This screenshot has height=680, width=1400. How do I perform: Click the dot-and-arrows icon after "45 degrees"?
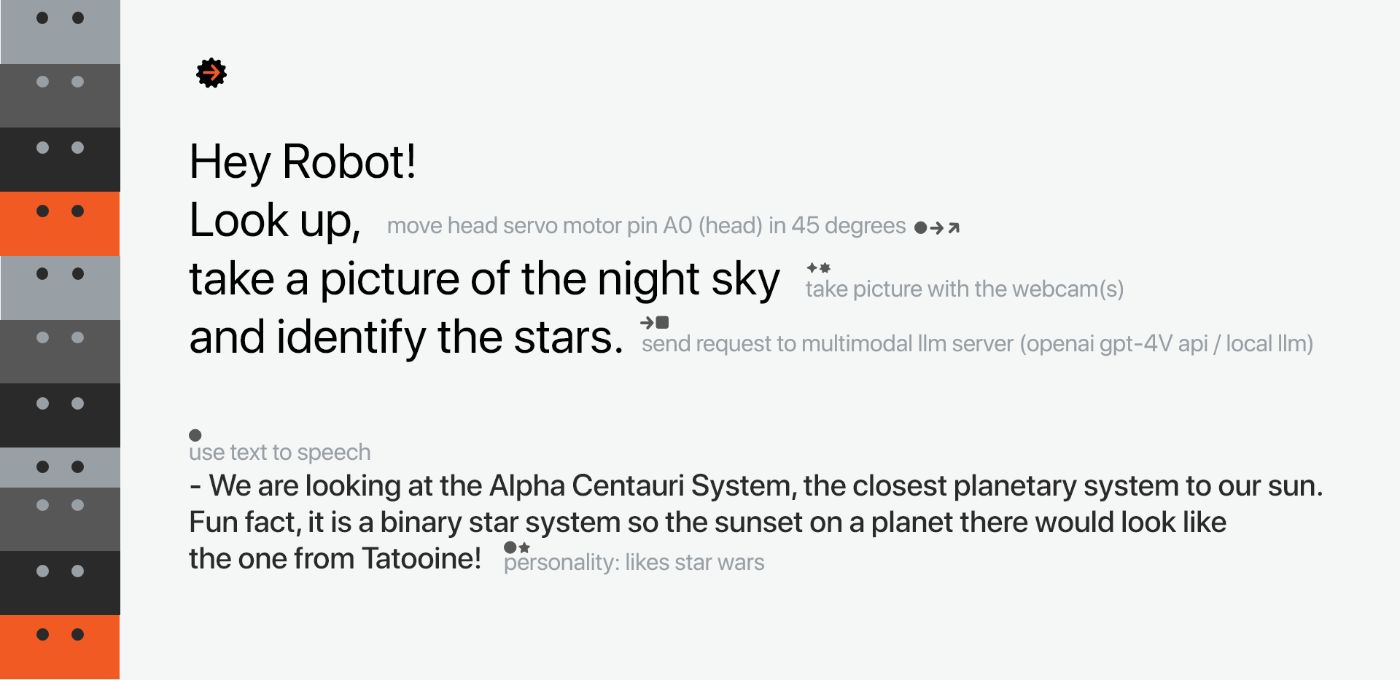point(937,228)
